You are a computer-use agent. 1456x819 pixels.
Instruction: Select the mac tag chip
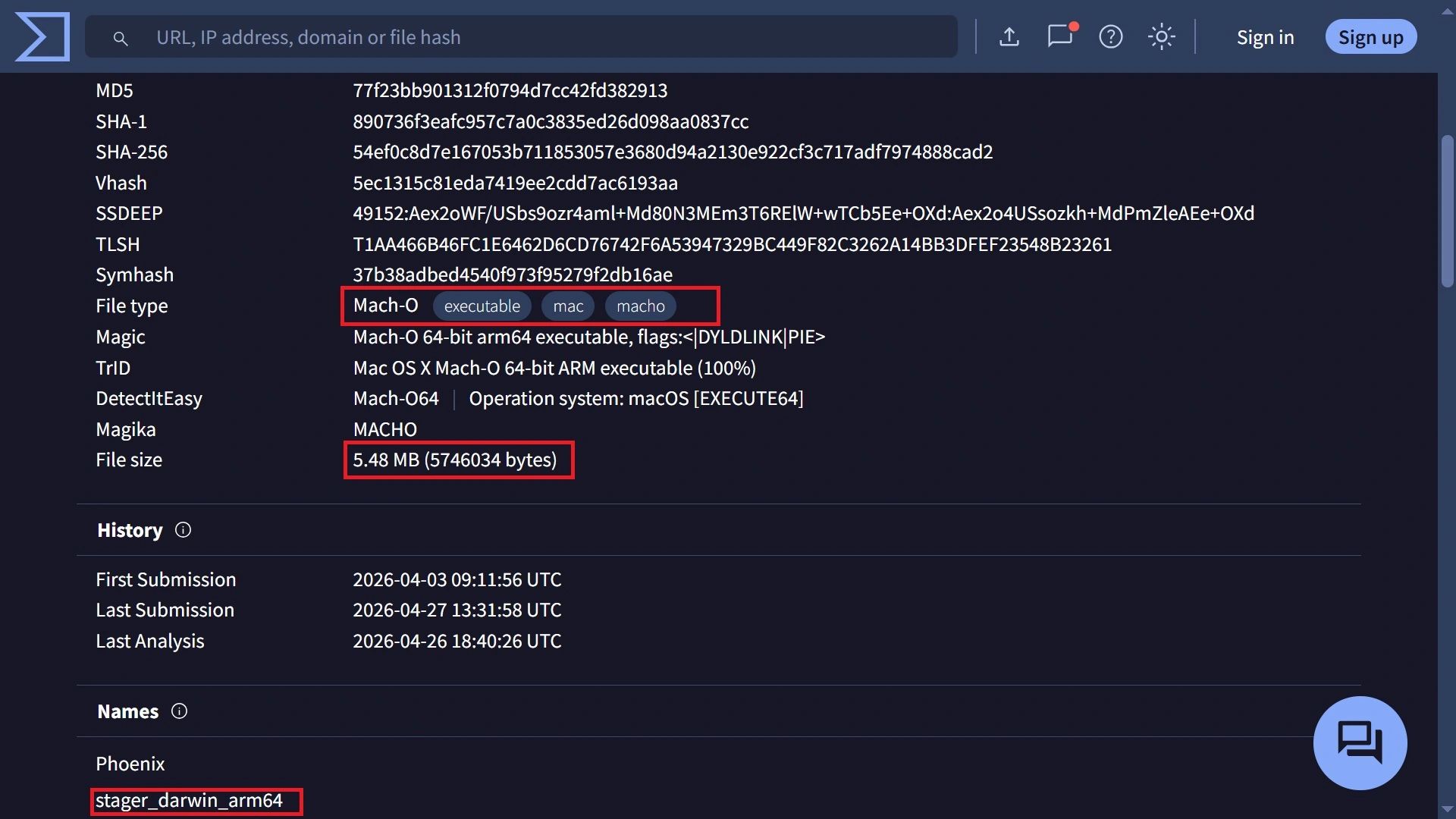pos(567,306)
